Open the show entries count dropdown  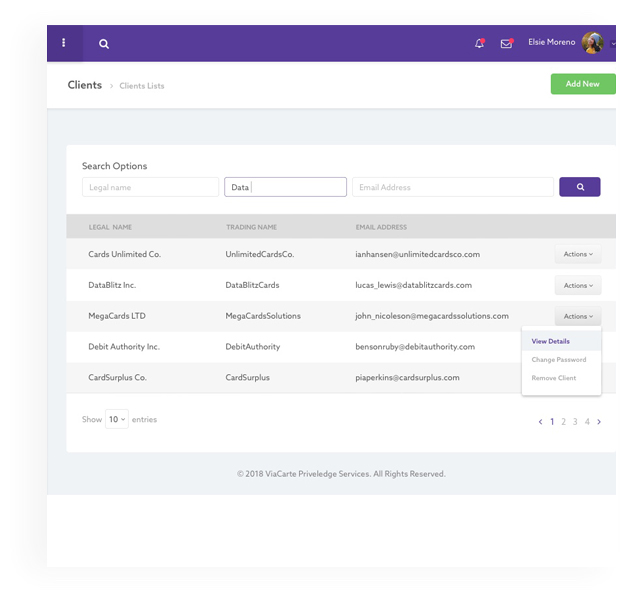point(117,420)
